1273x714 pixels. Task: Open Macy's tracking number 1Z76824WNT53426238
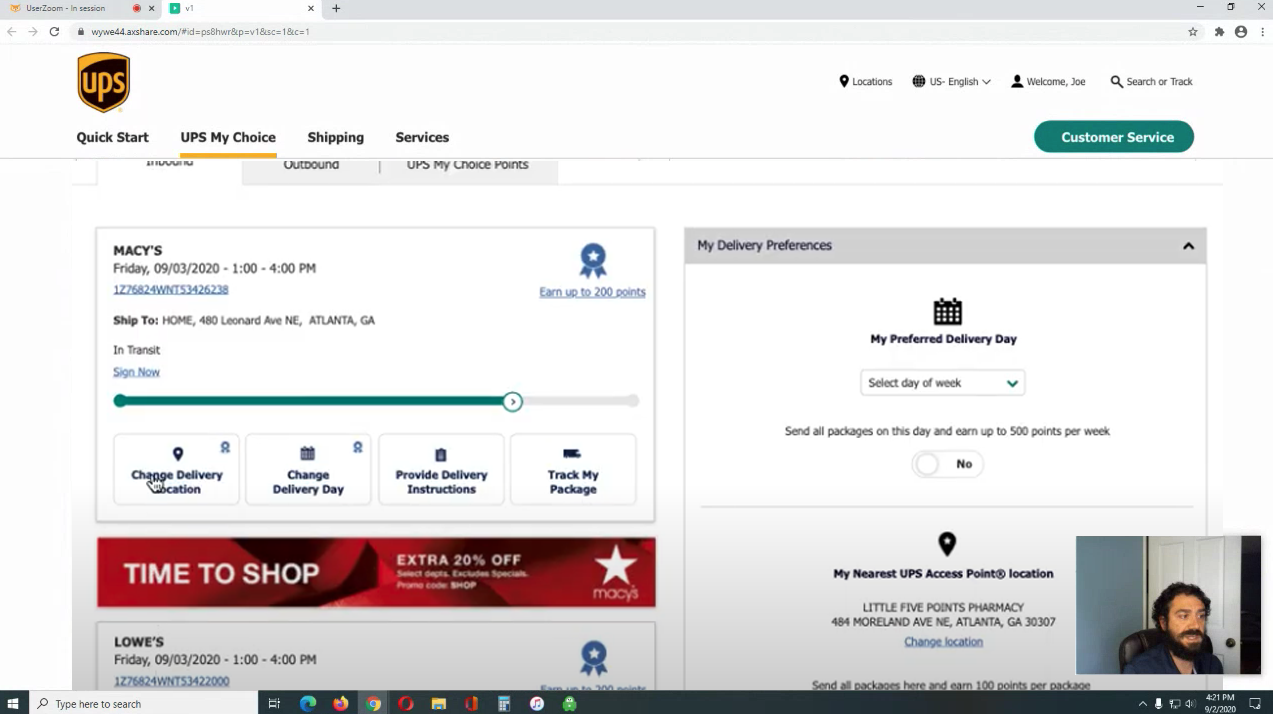coord(171,290)
